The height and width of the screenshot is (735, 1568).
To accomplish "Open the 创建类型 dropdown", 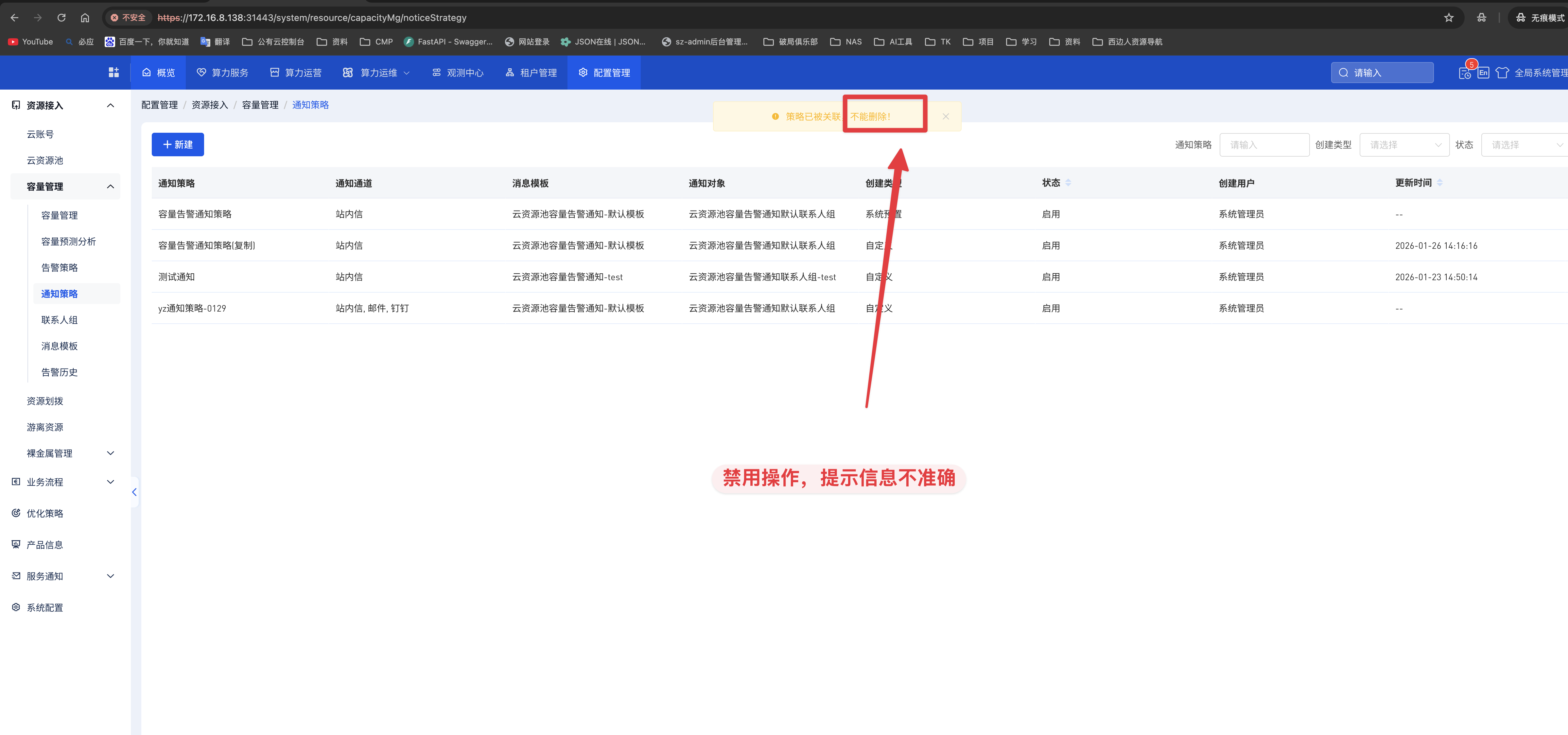I will (x=1404, y=145).
